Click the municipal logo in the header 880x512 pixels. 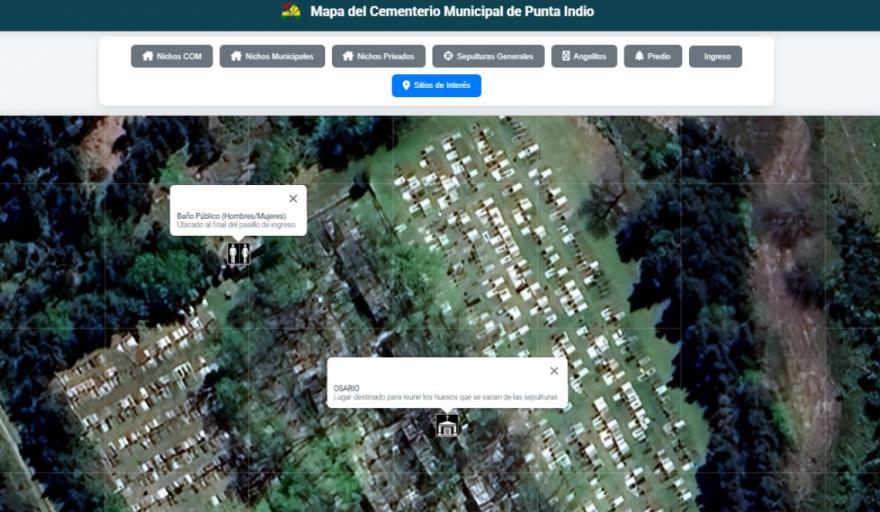pyautogui.click(x=291, y=12)
